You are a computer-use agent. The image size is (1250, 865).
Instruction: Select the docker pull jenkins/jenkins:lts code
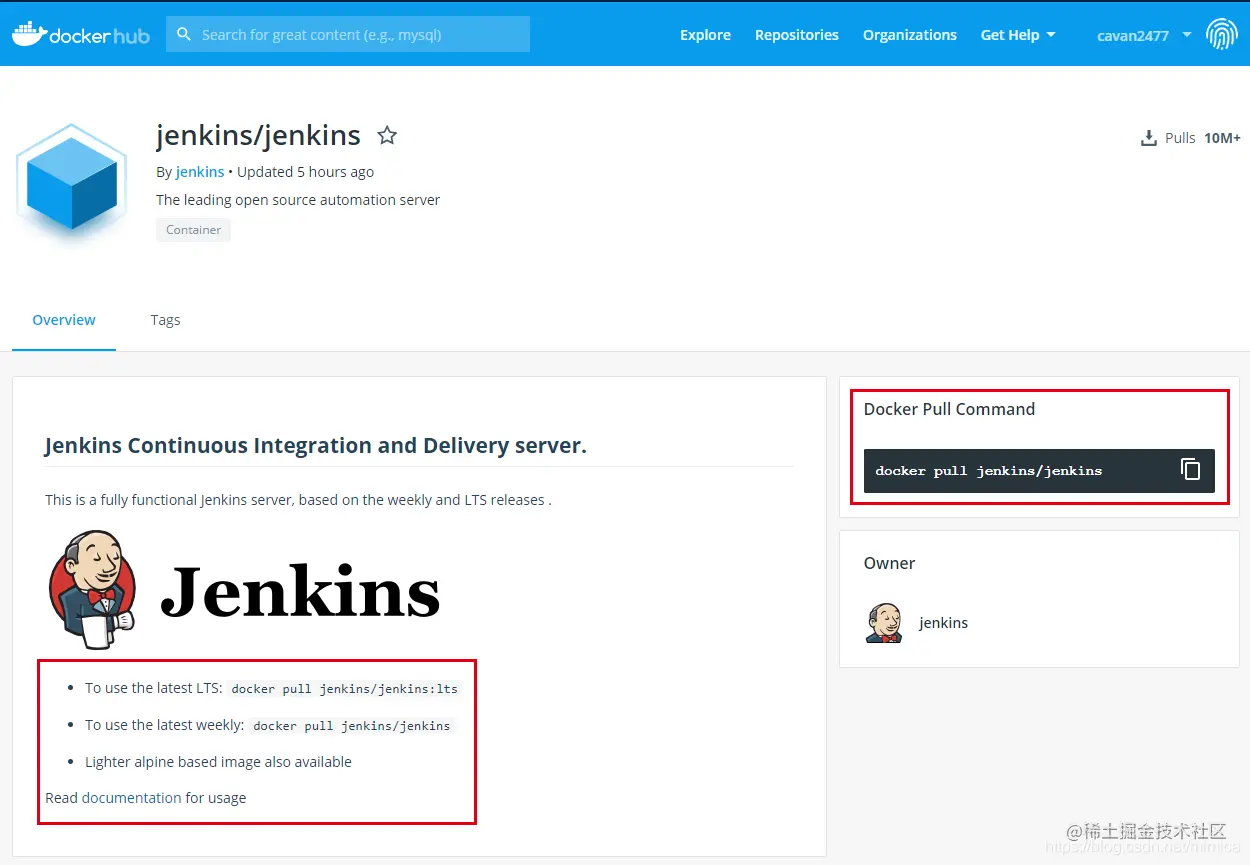[x=345, y=689]
